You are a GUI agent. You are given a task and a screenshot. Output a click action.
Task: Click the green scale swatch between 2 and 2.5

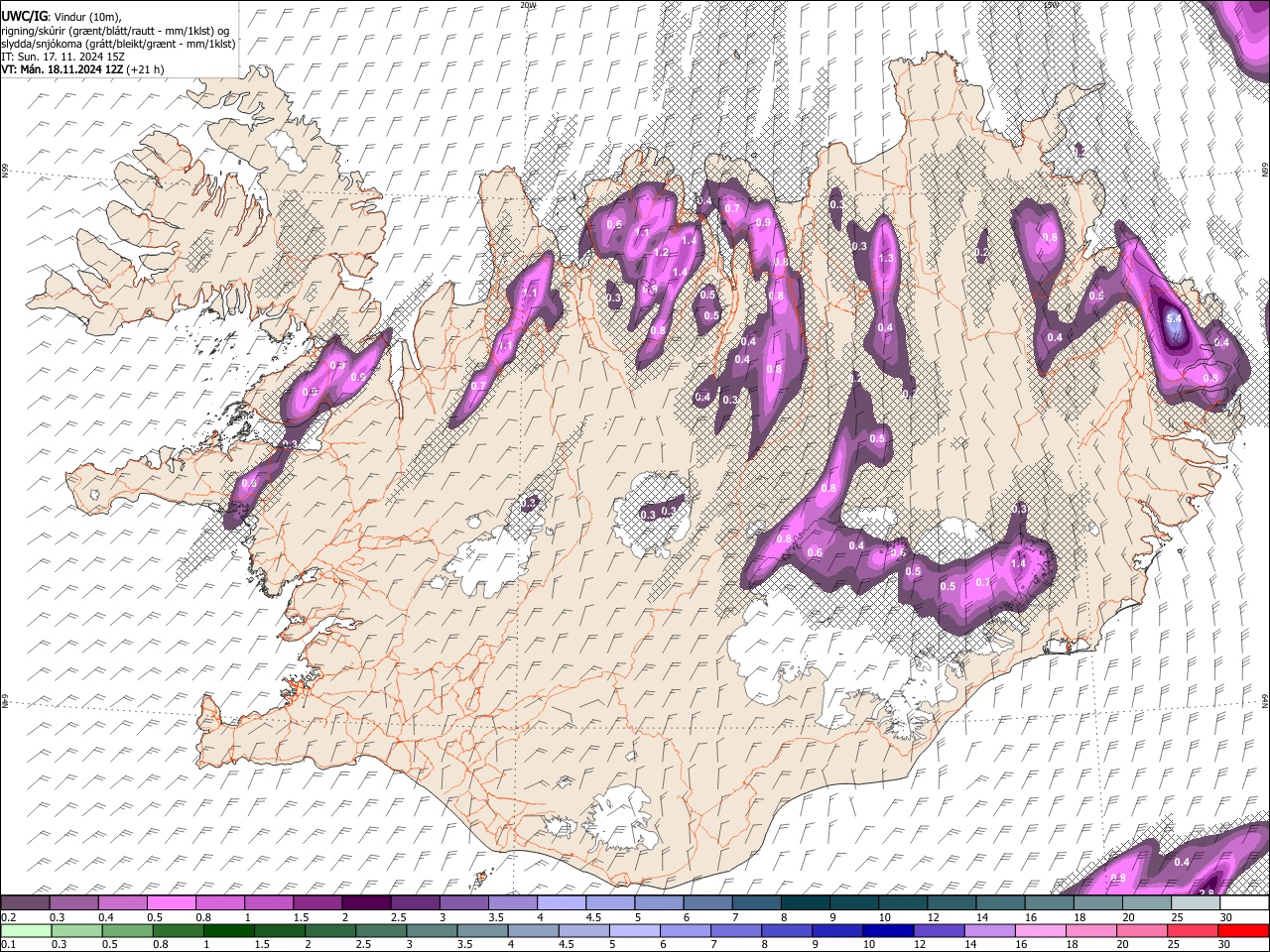pyautogui.click(x=330, y=930)
